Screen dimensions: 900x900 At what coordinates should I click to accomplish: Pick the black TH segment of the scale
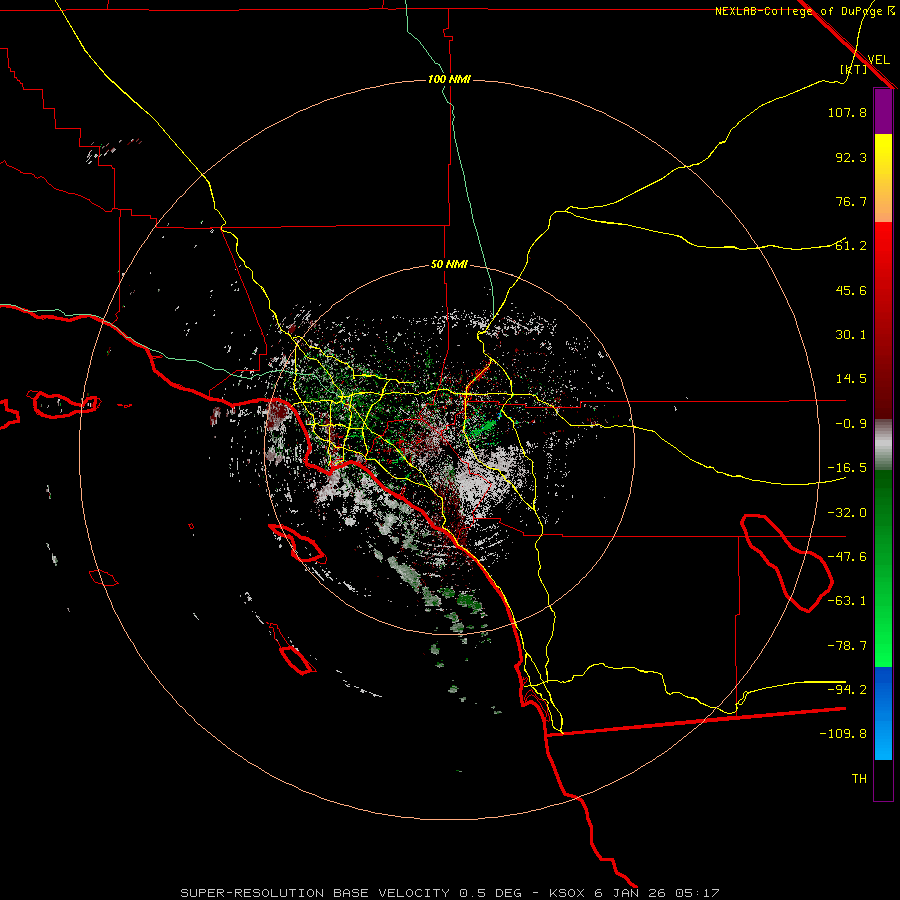click(883, 779)
